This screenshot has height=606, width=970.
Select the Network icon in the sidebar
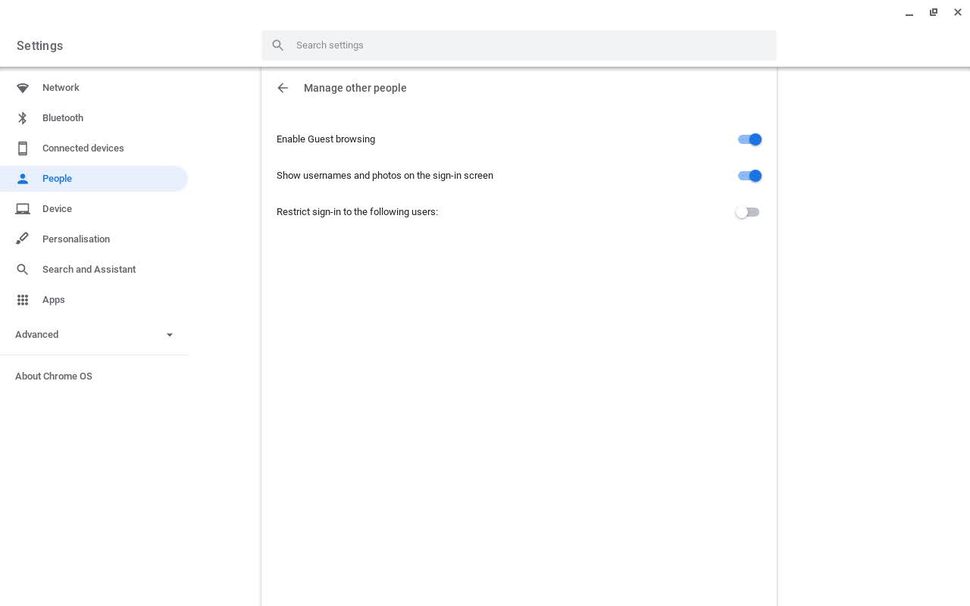click(22, 87)
